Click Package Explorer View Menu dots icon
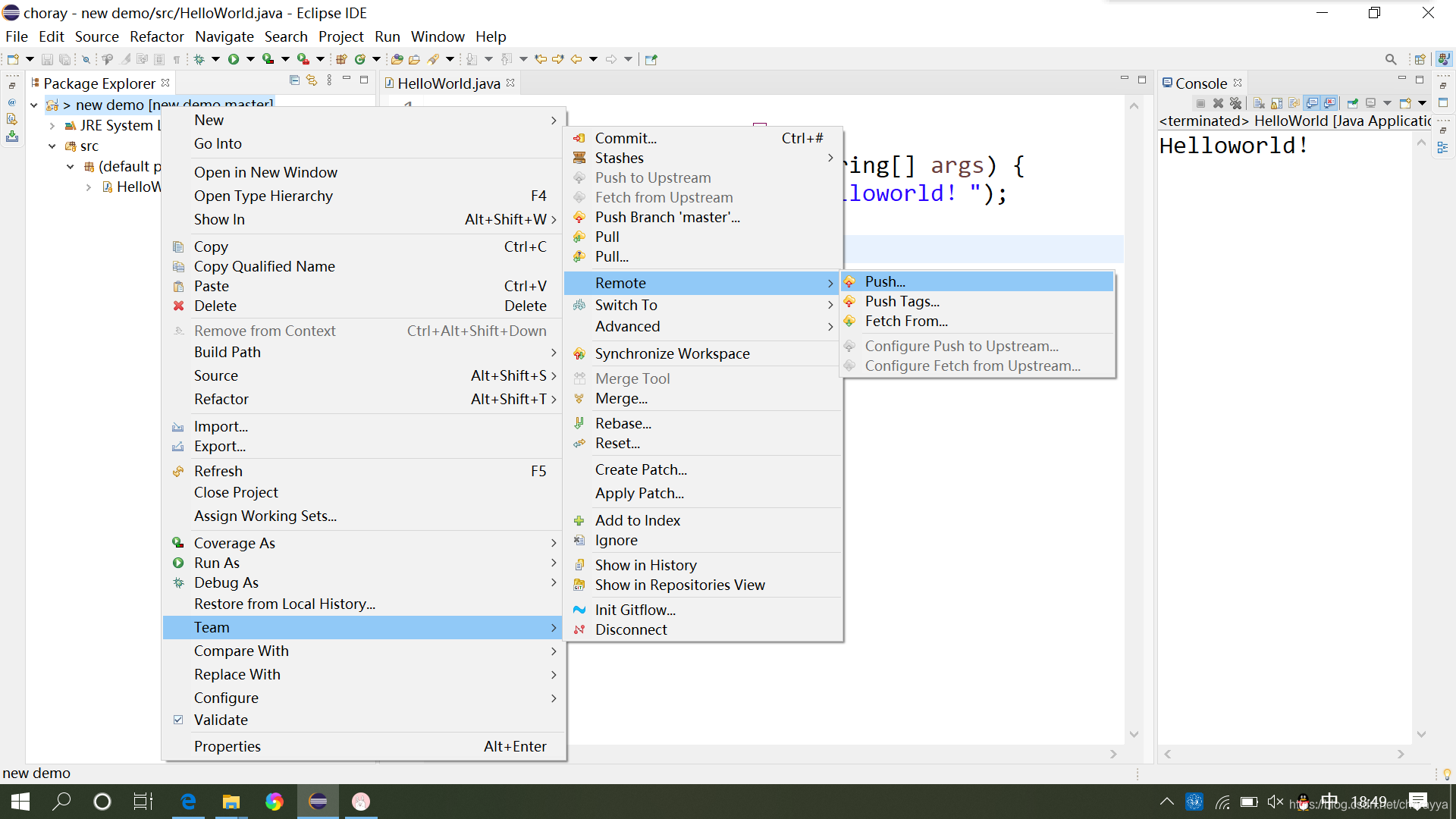 point(329,80)
